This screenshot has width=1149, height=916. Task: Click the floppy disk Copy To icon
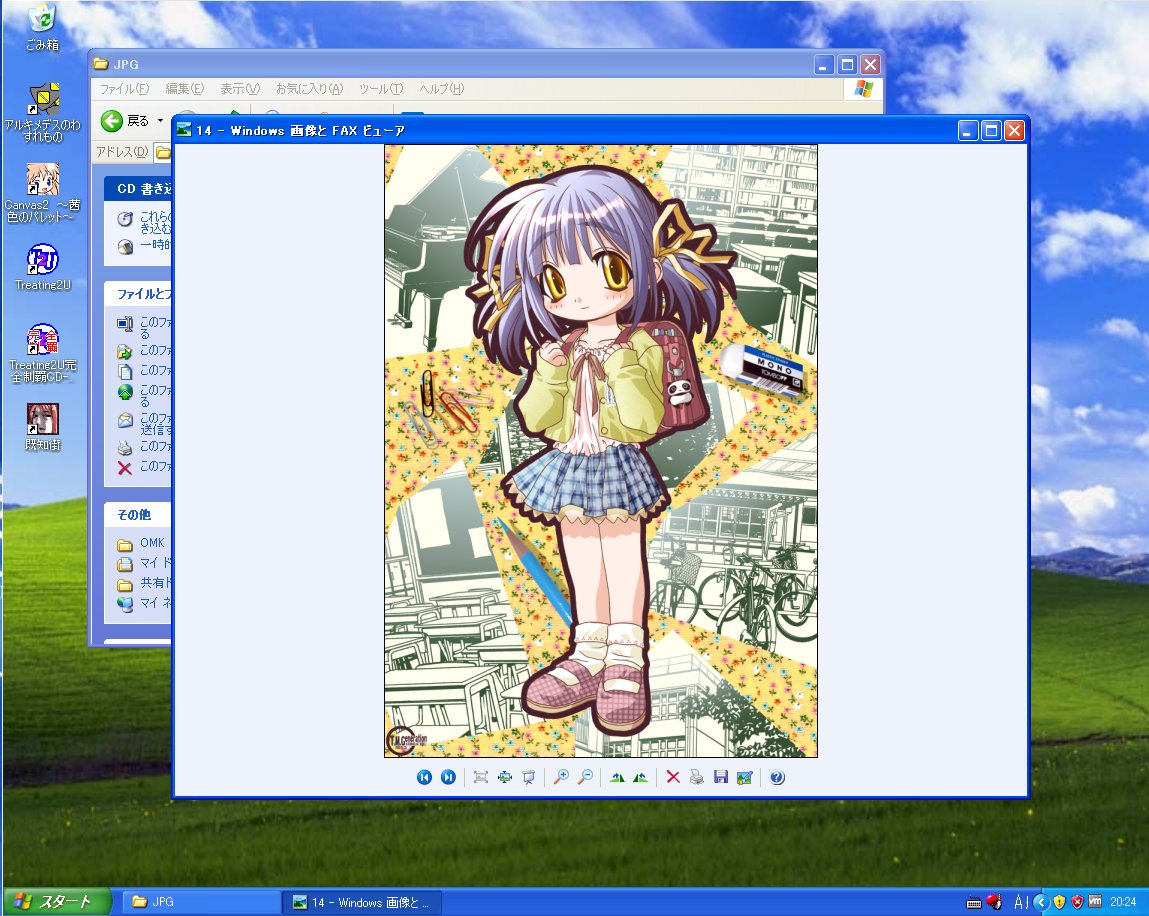coord(721,777)
